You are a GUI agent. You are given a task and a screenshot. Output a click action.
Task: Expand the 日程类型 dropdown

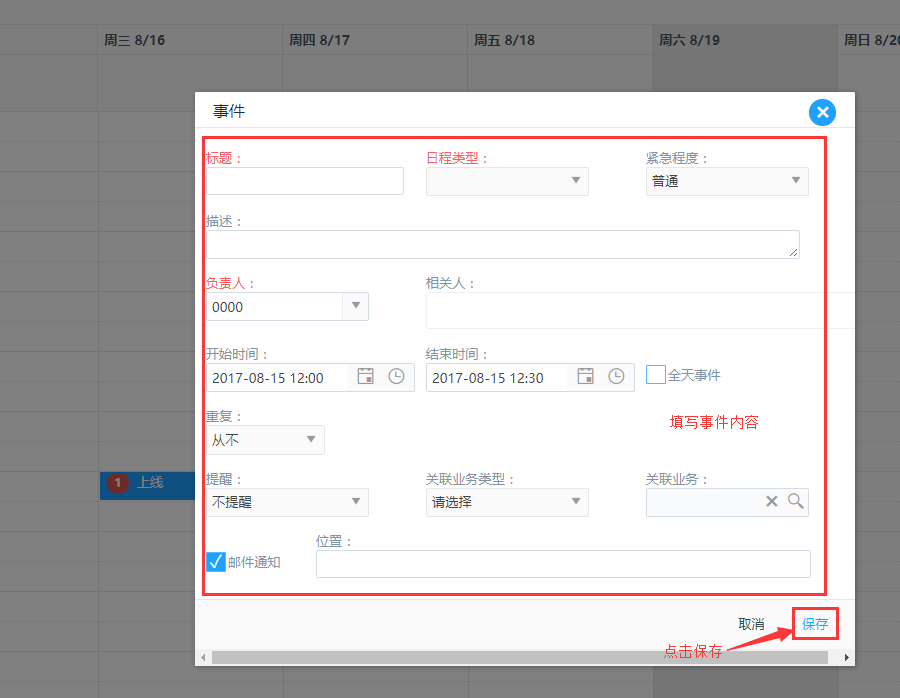pyautogui.click(x=576, y=181)
